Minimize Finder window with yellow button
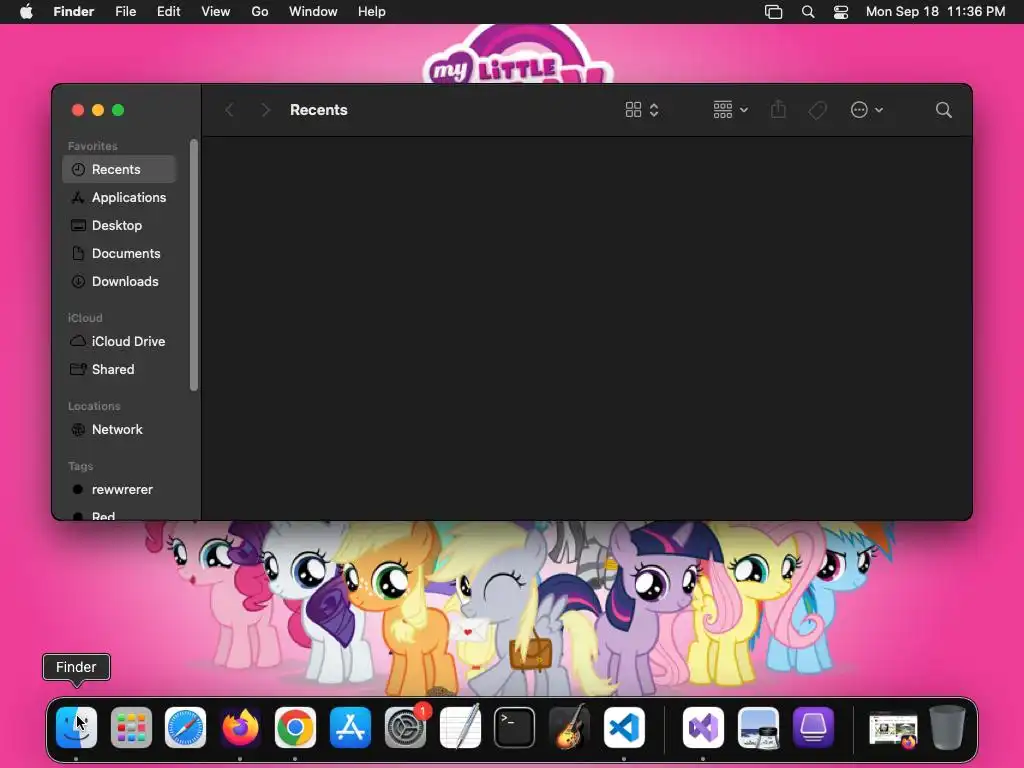Viewport: 1024px width, 768px height. point(98,110)
